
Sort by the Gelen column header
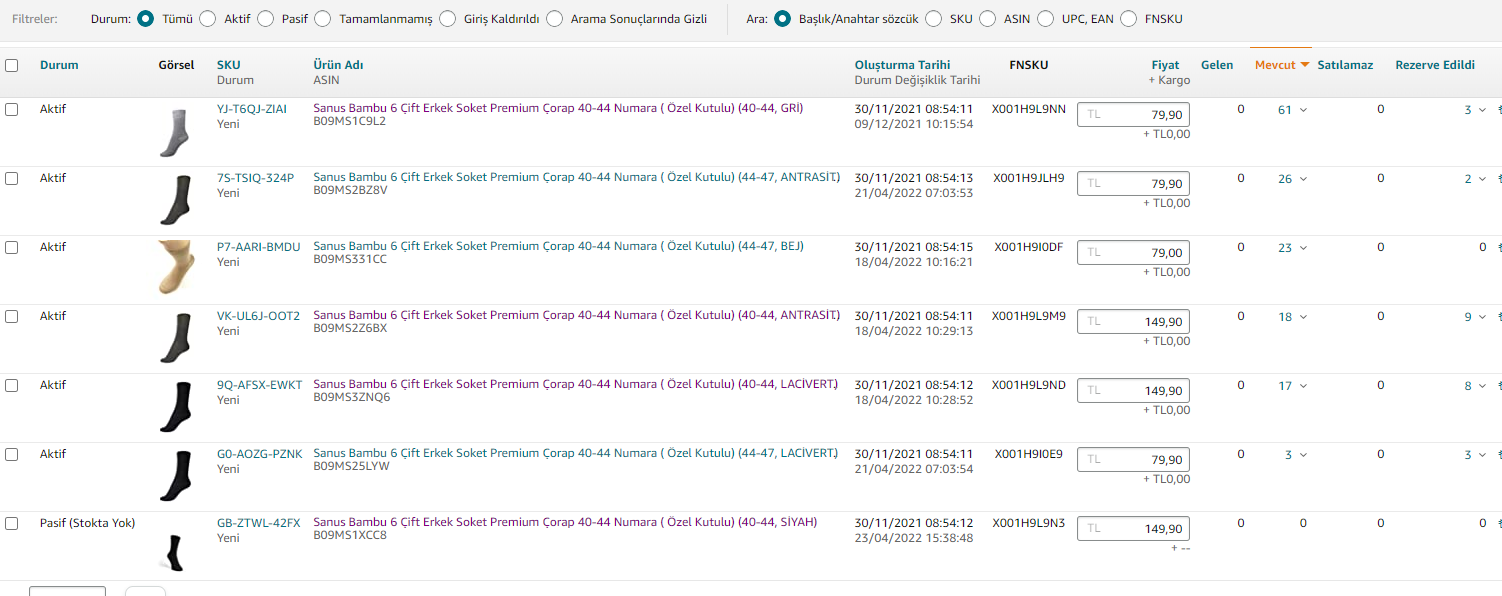tap(1217, 65)
